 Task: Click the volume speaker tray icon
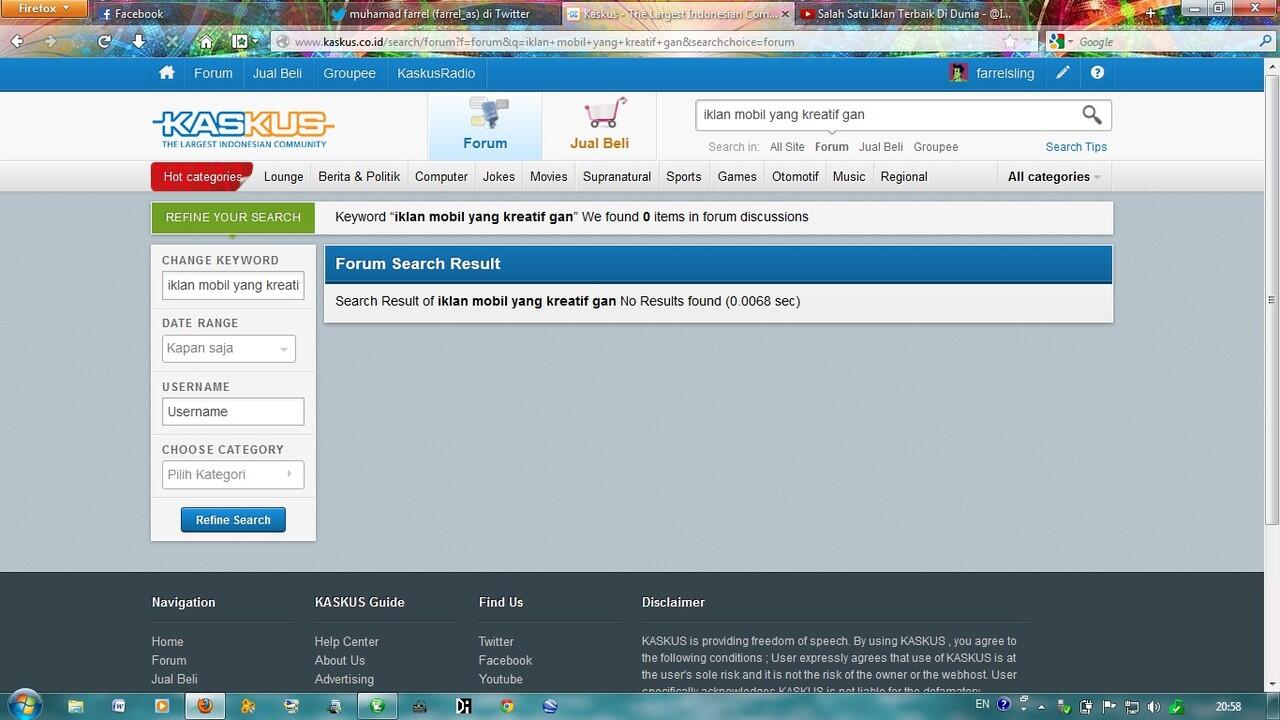click(1154, 706)
